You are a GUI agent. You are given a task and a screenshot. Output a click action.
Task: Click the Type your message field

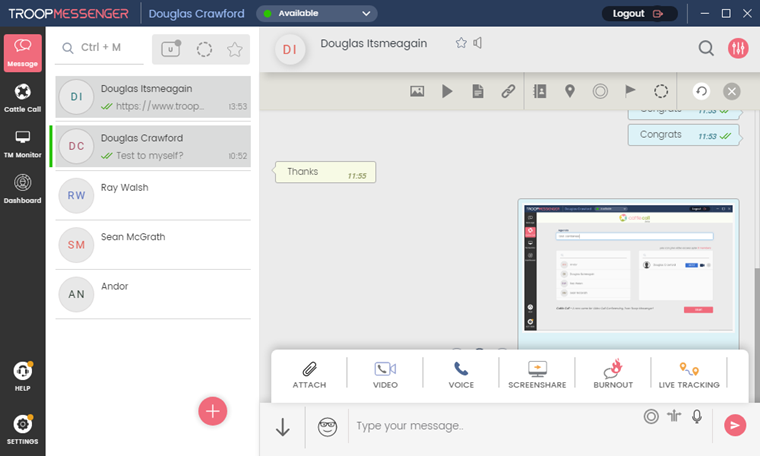point(494,426)
